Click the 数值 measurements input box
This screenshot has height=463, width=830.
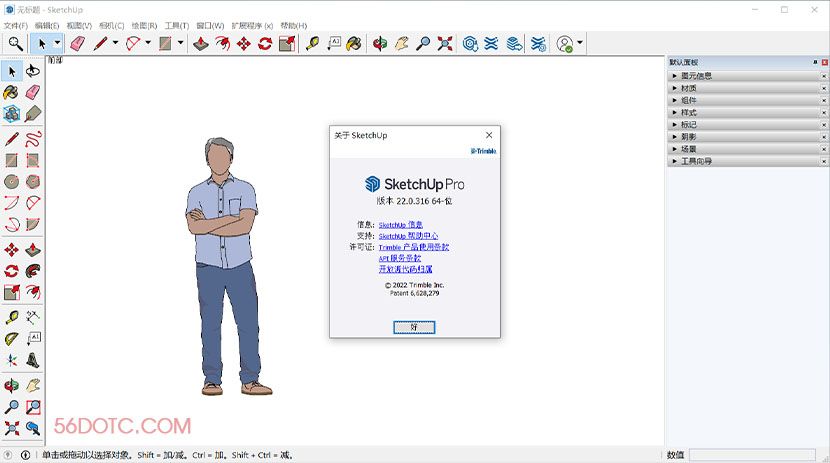(752, 455)
